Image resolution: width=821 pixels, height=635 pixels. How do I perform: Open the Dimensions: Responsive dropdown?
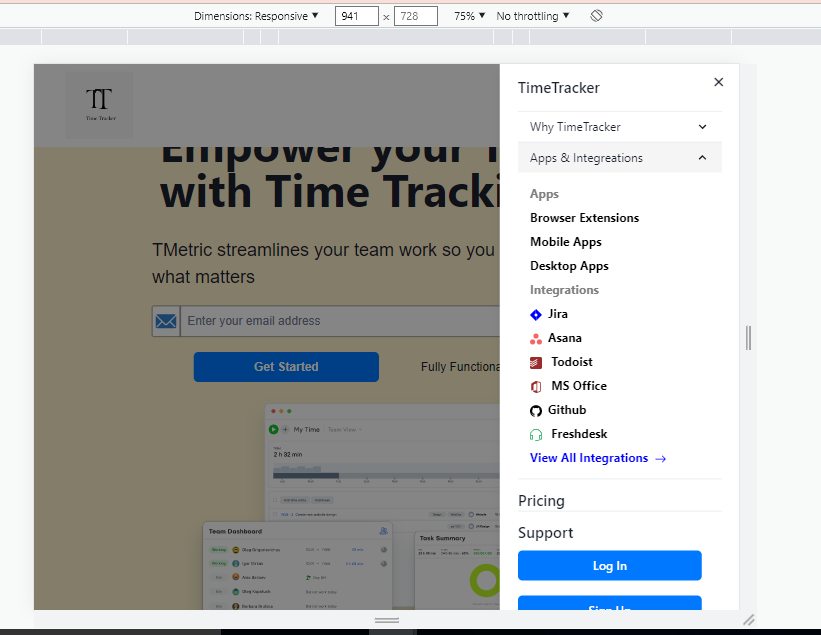pyautogui.click(x=256, y=16)
